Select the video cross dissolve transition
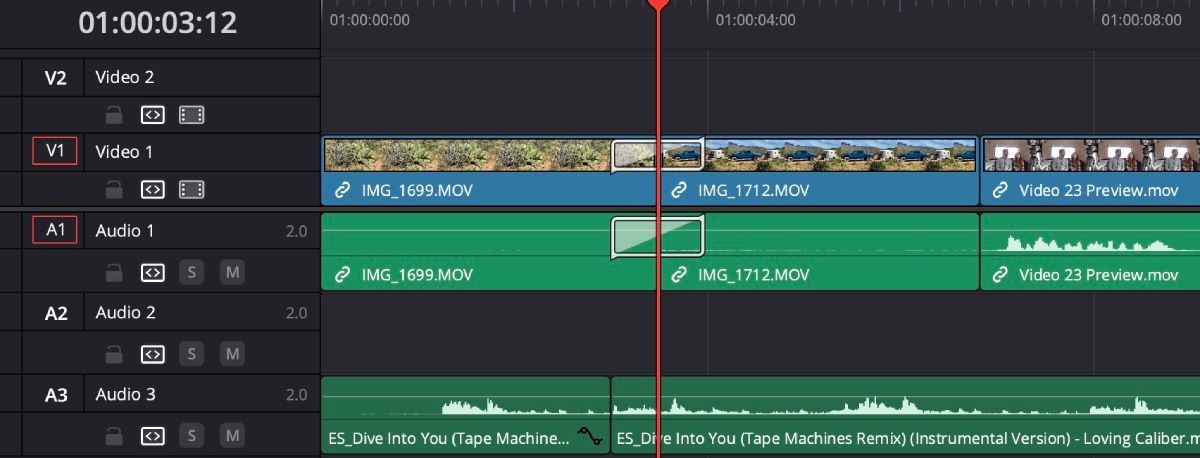This screenshot has width=1200, height=458. coord(657,154)
